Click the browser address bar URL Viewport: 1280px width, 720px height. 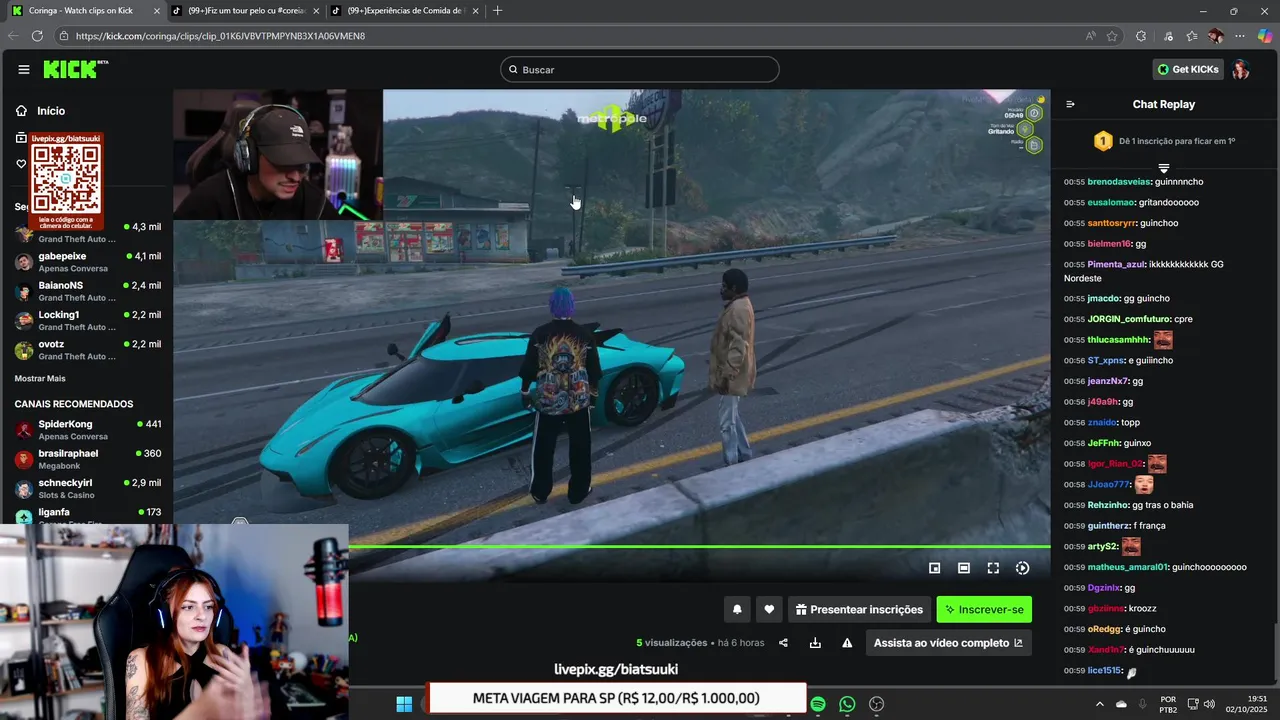220,36
